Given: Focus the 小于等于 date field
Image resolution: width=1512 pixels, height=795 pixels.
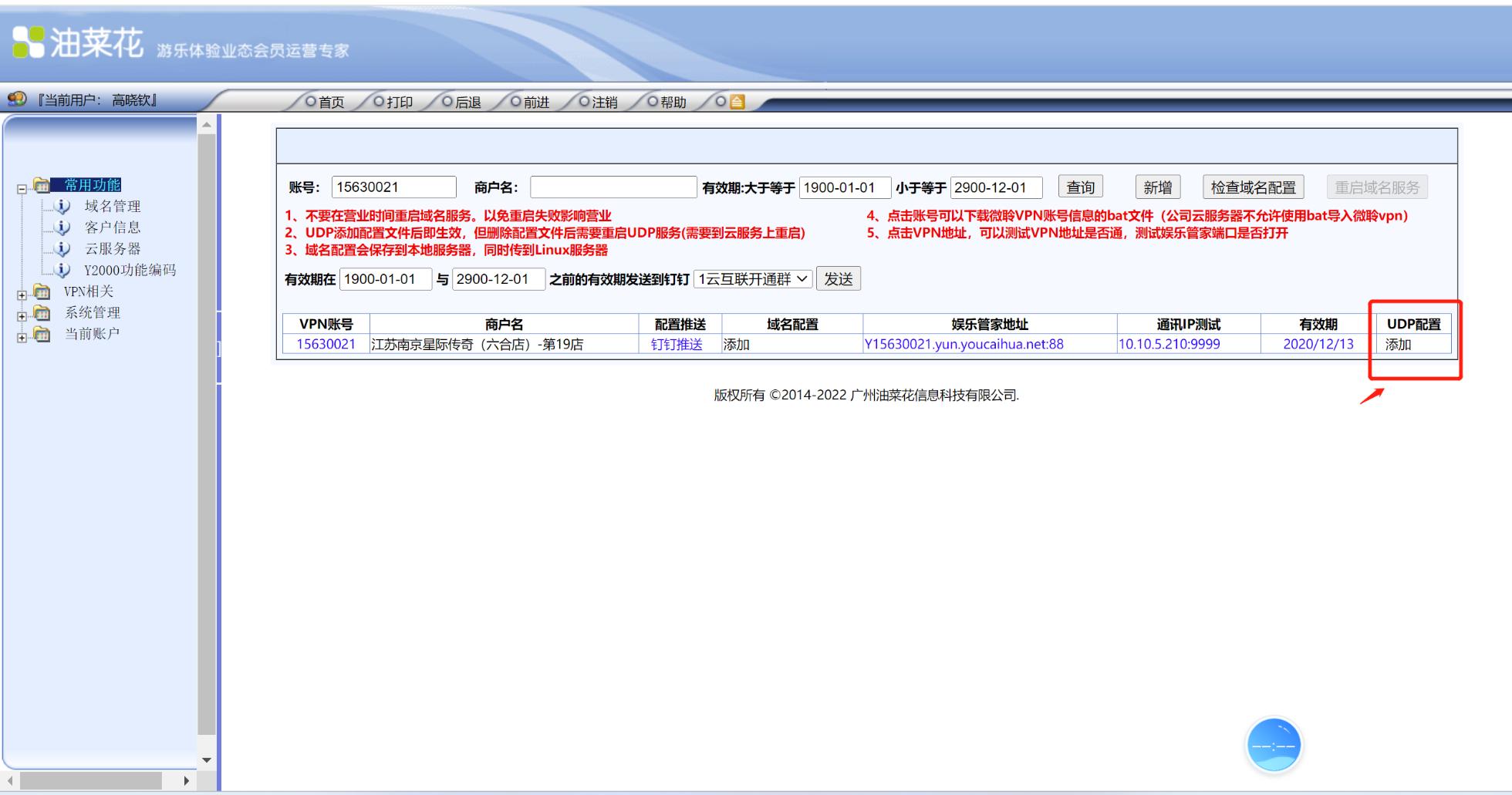Looking at the screenshot, I should pyautogui.click(x=997, y=187).
